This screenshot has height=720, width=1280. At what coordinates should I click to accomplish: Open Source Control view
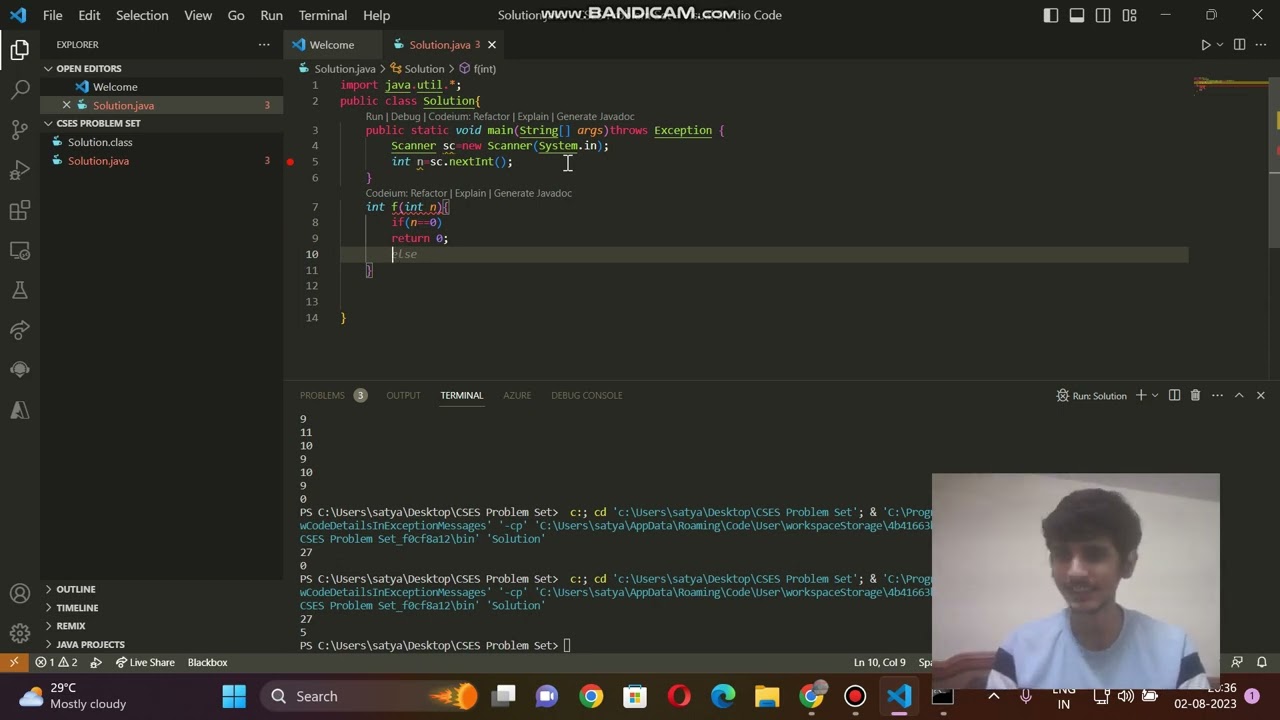point(20,130)
